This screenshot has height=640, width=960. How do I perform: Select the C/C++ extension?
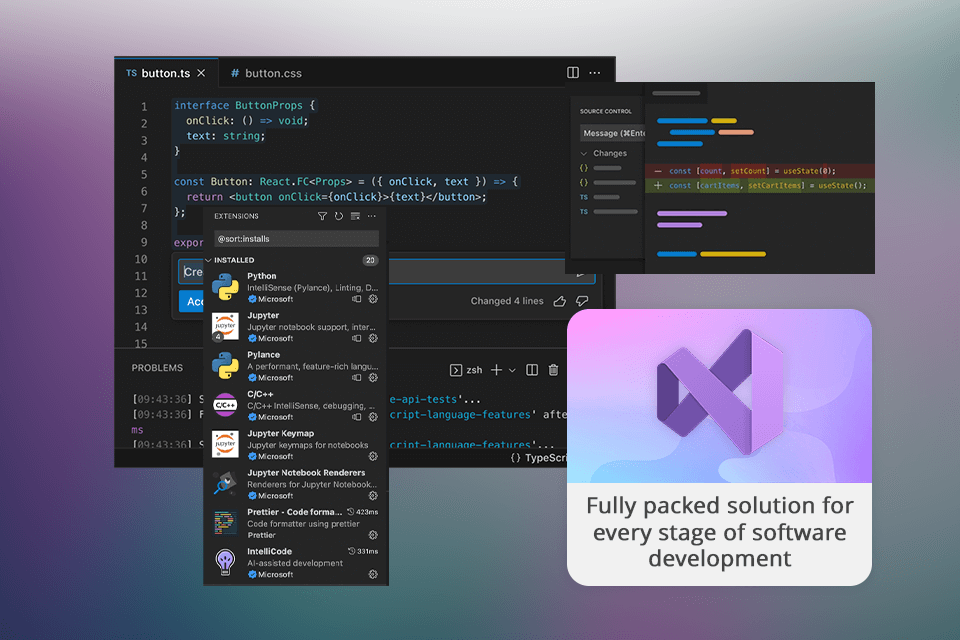296,405
